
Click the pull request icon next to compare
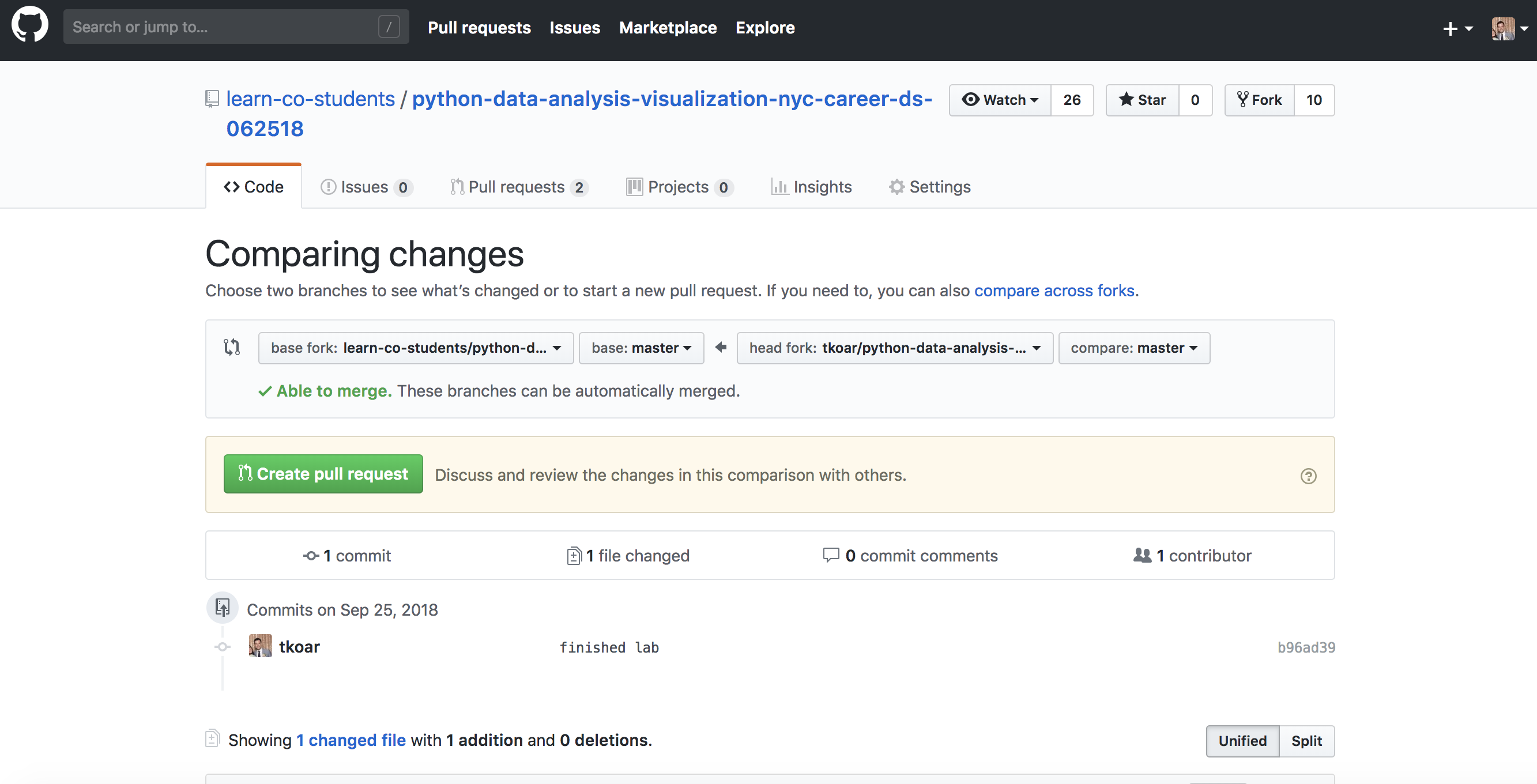coord(232,348)
